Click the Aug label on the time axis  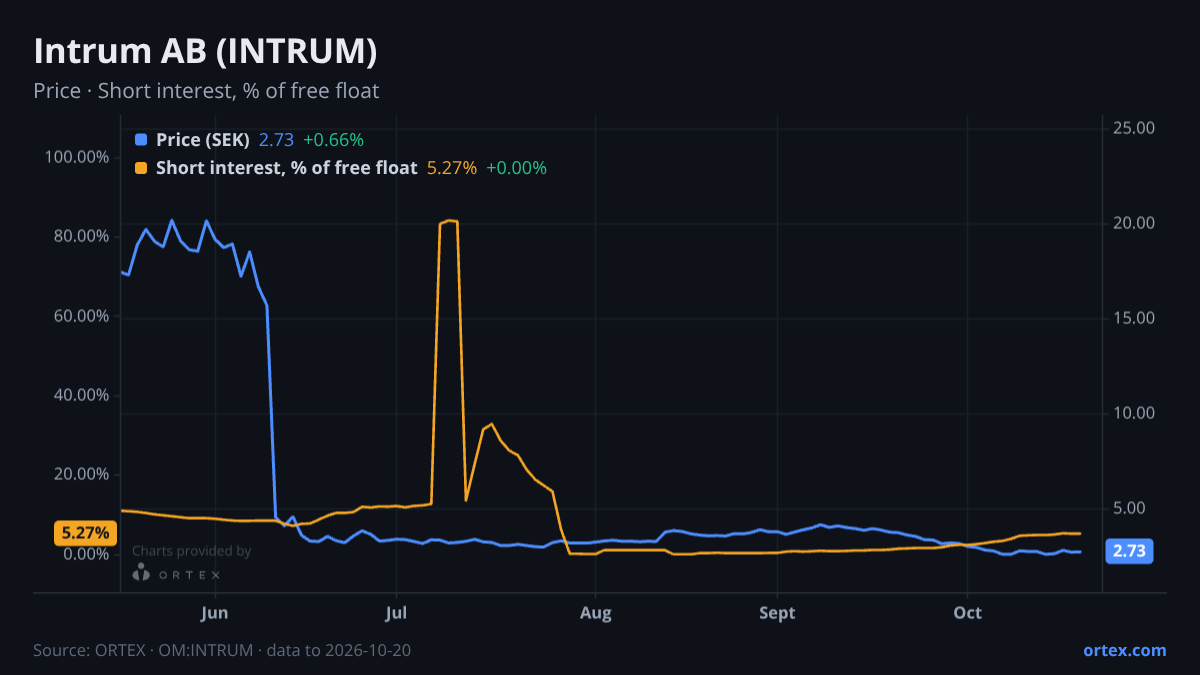(x=595, y=613)
